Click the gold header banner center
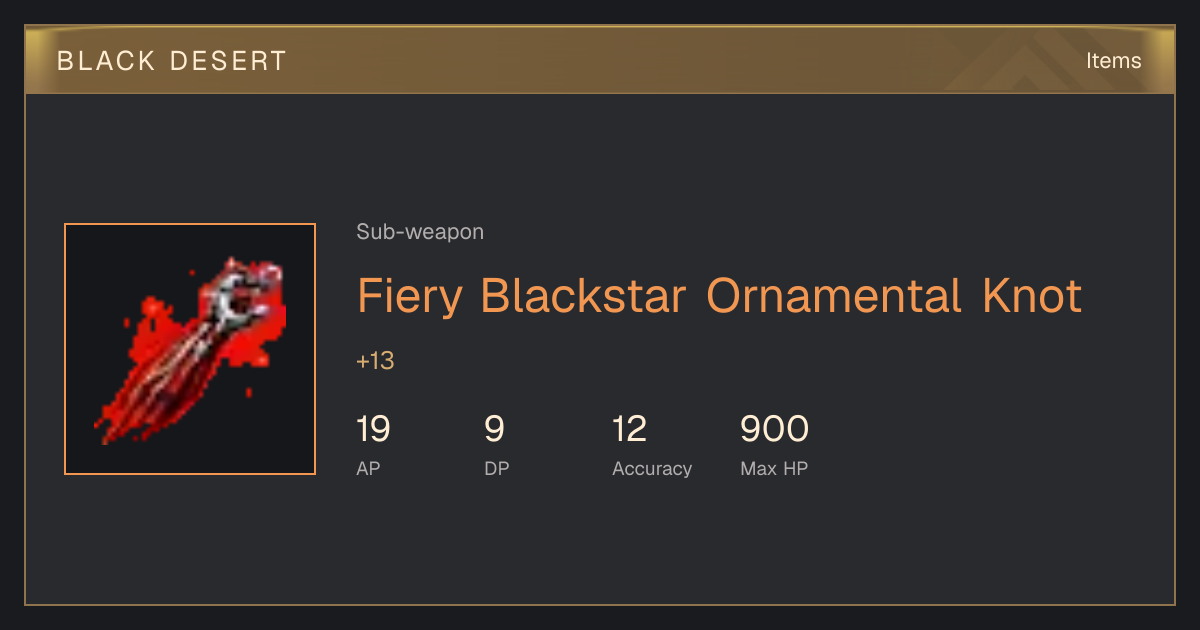 pos(600,60)
